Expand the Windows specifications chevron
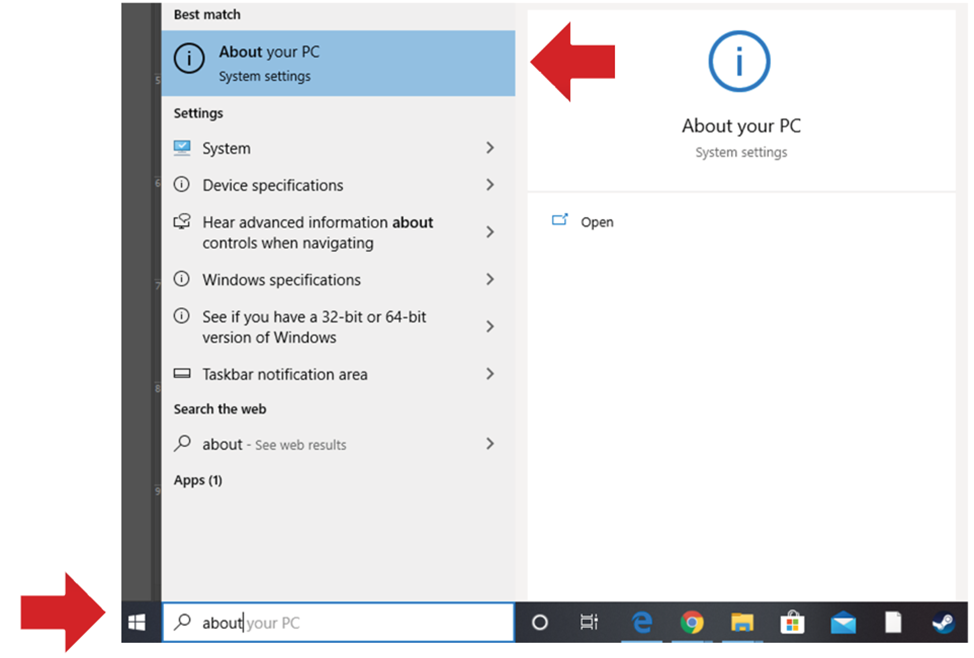The image size is (974, 658). [x=490, y=279]
